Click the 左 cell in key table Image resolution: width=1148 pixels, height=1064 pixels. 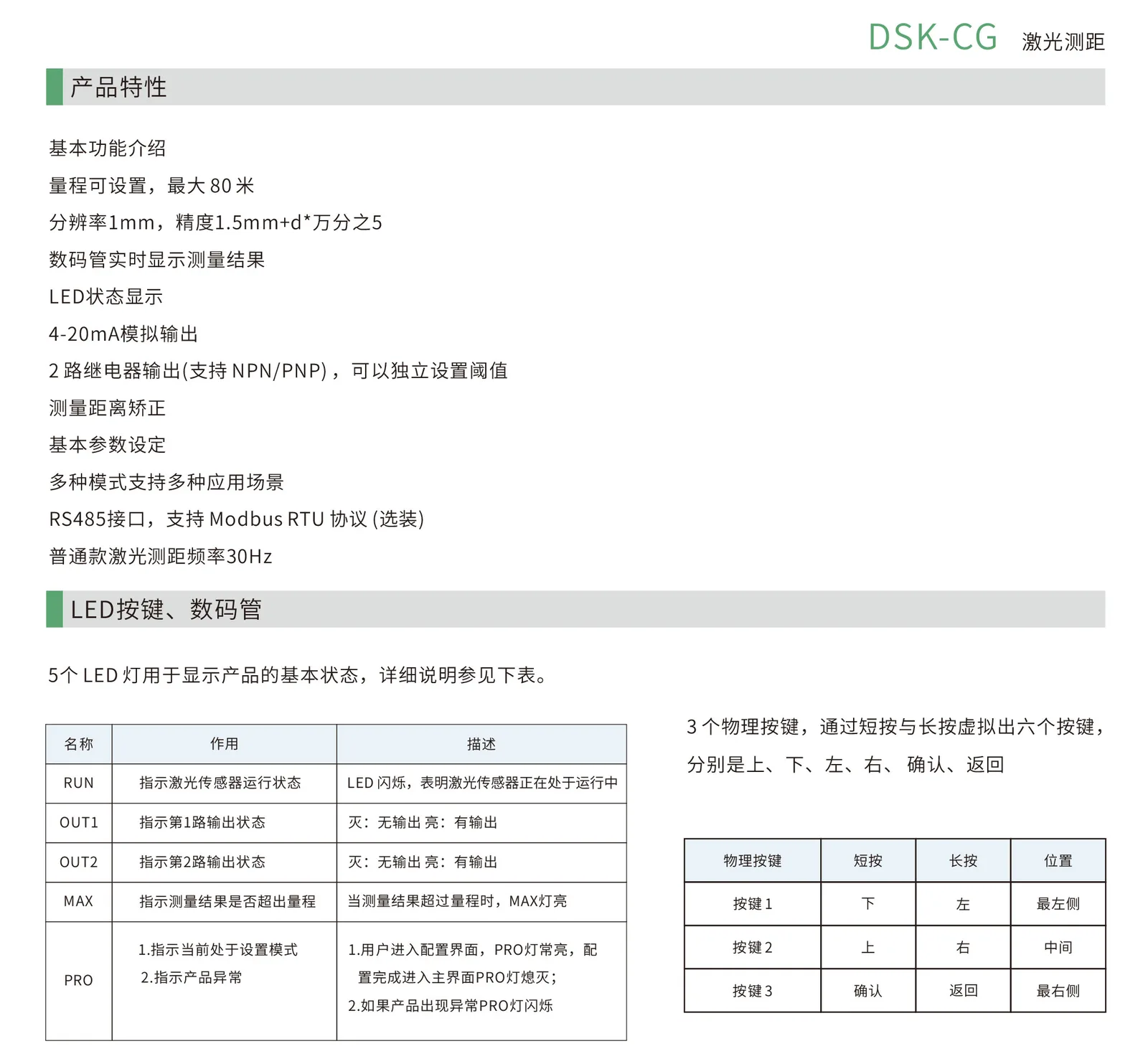point(963,904)
